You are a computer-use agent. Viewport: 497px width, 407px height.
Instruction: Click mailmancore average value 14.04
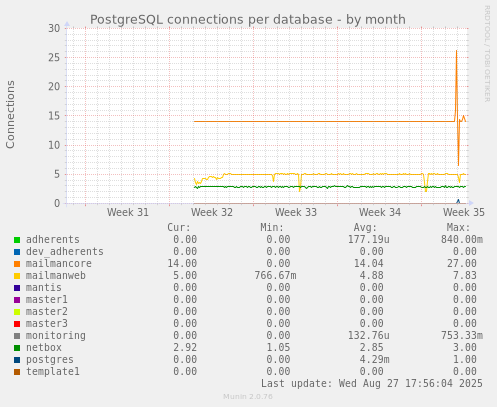369,263
